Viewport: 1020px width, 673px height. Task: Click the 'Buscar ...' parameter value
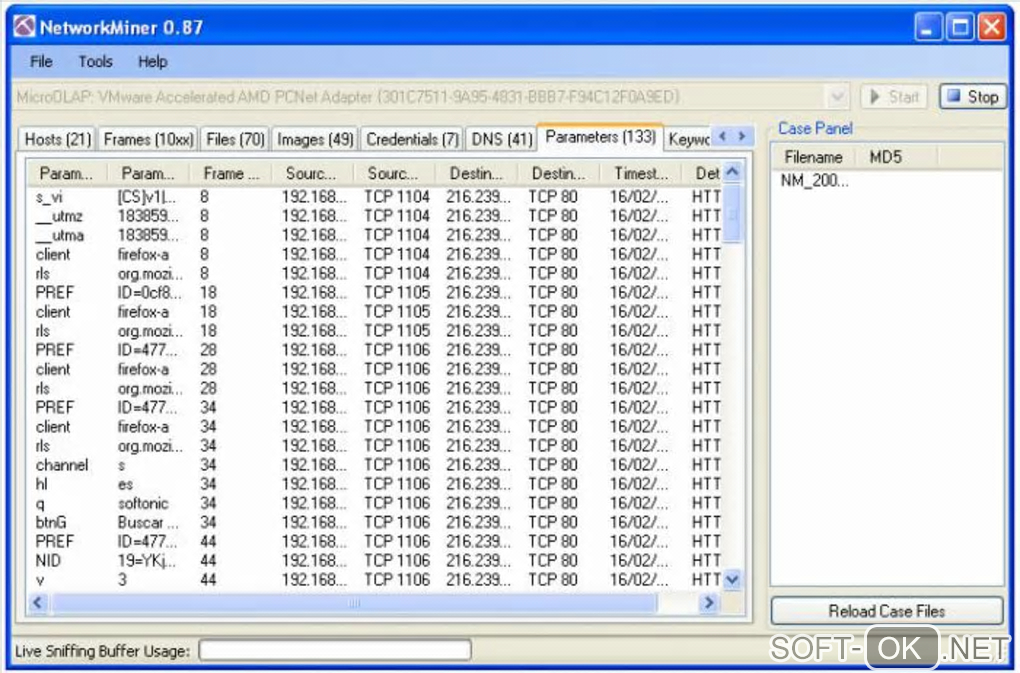point(148,522)
